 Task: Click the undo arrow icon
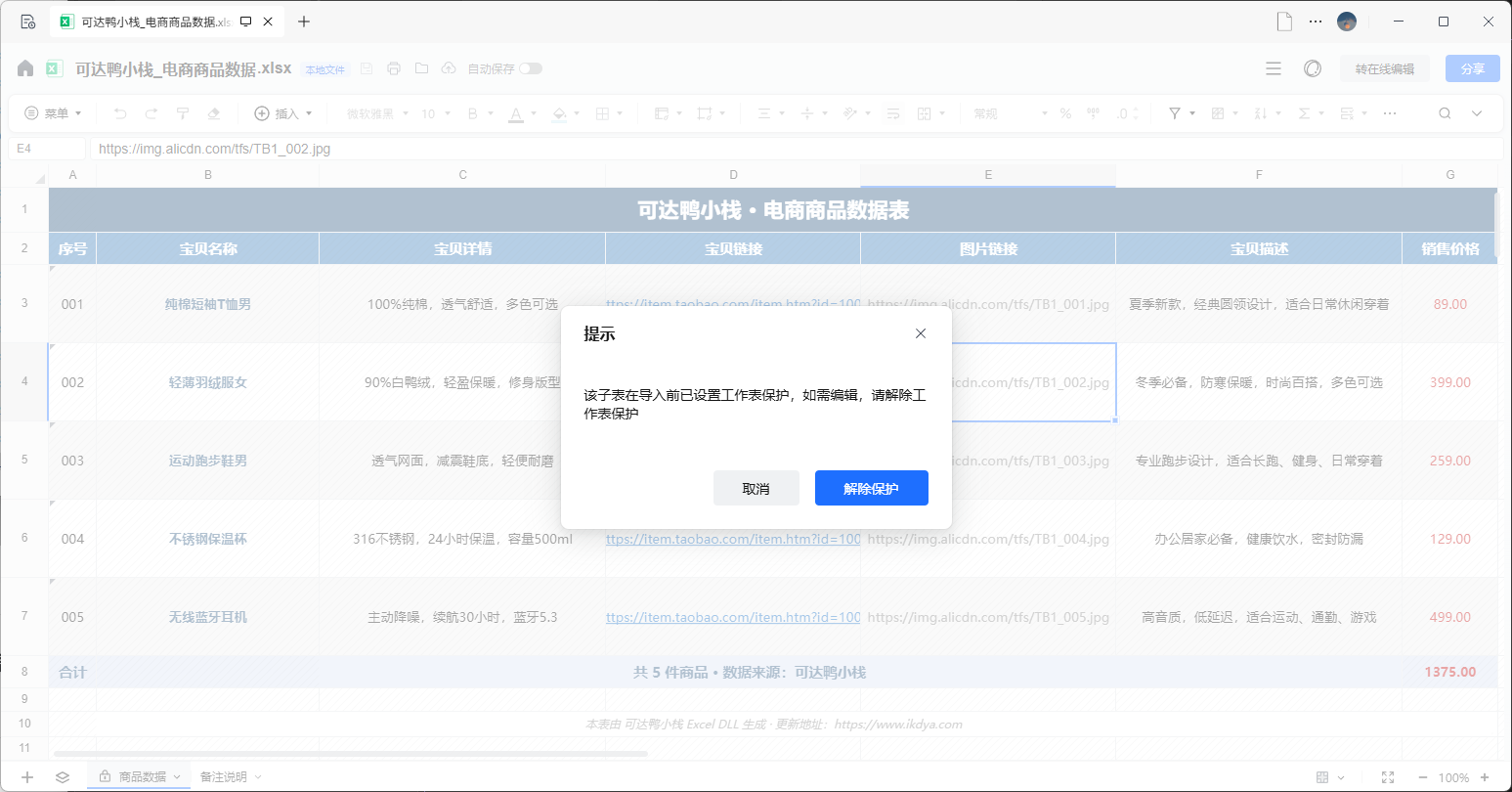[x=120, y=113]
